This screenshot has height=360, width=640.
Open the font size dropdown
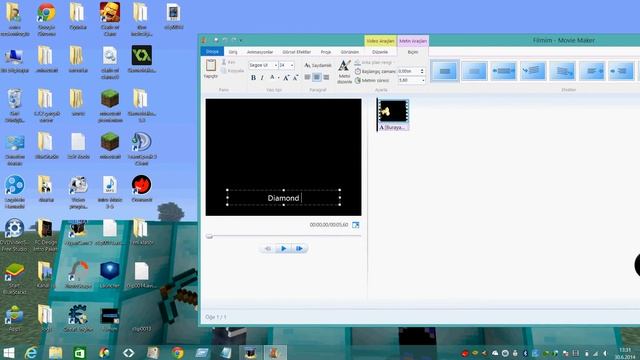click(292, 65)
